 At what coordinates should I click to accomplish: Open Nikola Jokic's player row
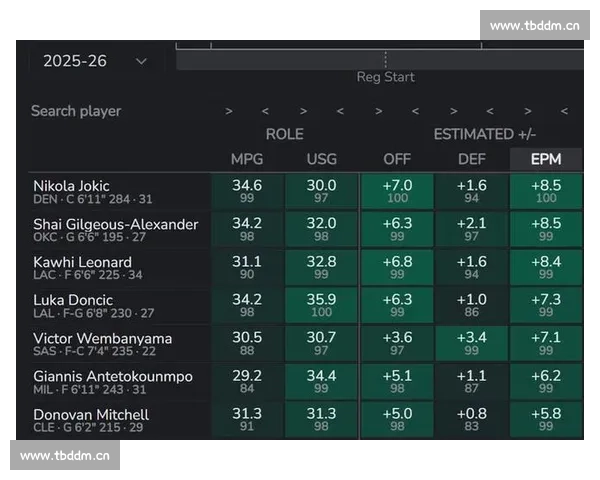(x=72, y=186)
